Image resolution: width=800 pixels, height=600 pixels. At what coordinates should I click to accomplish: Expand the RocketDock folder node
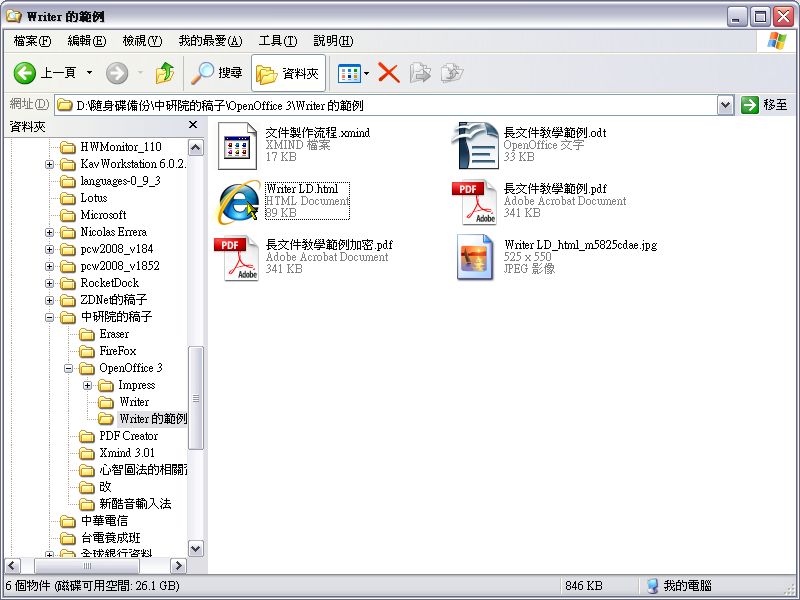click(49, 283)
